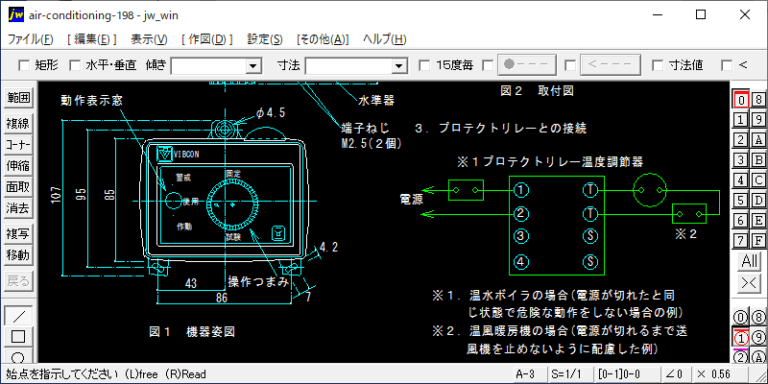This screenshot has width=768, height=384.
Task: Toggle the checkbox before the ●--- button
Action: point(488,65)
